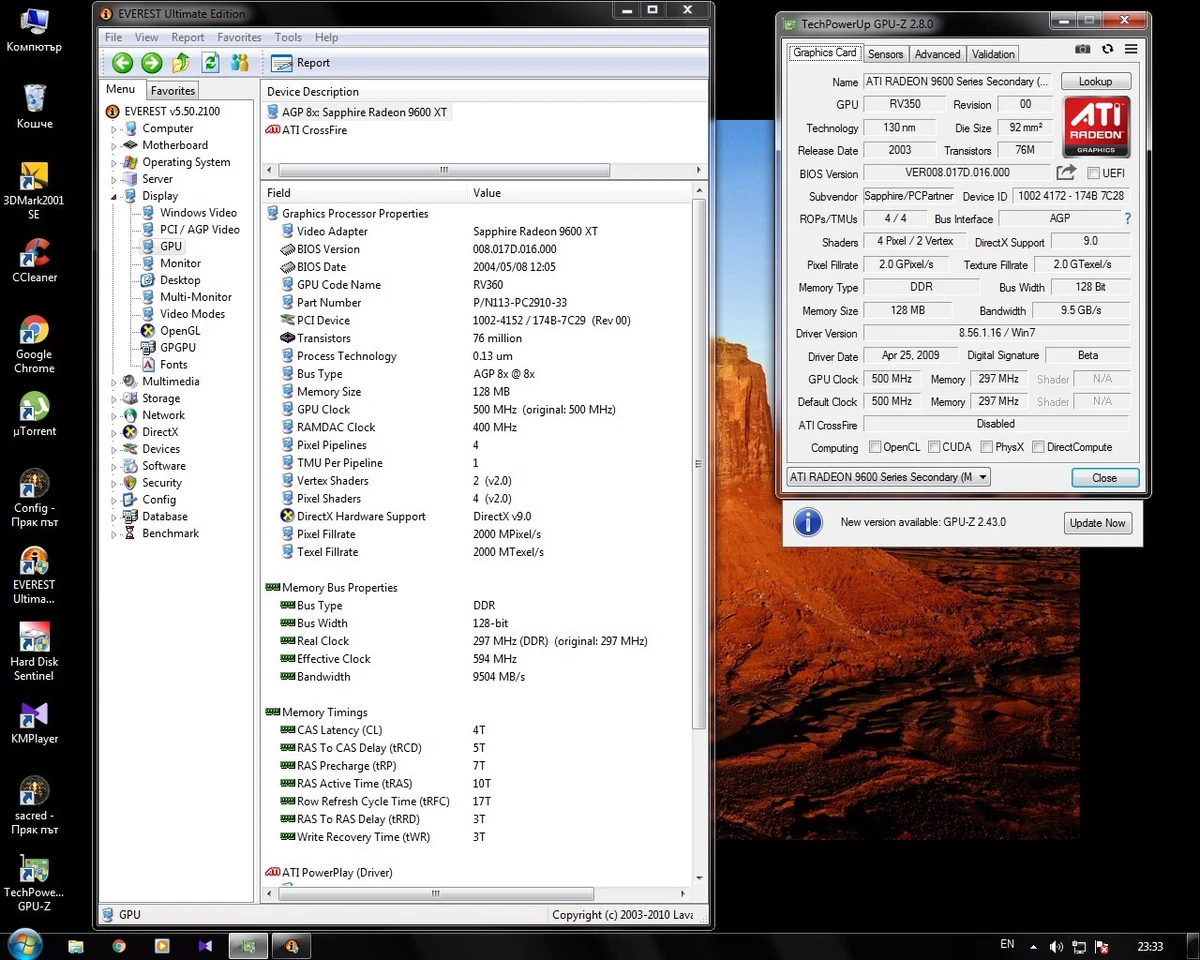1200x960 pixels.
Task: Click the Close button in GPU-Z
Action: pyautogui.click(x=1104, y=478)
